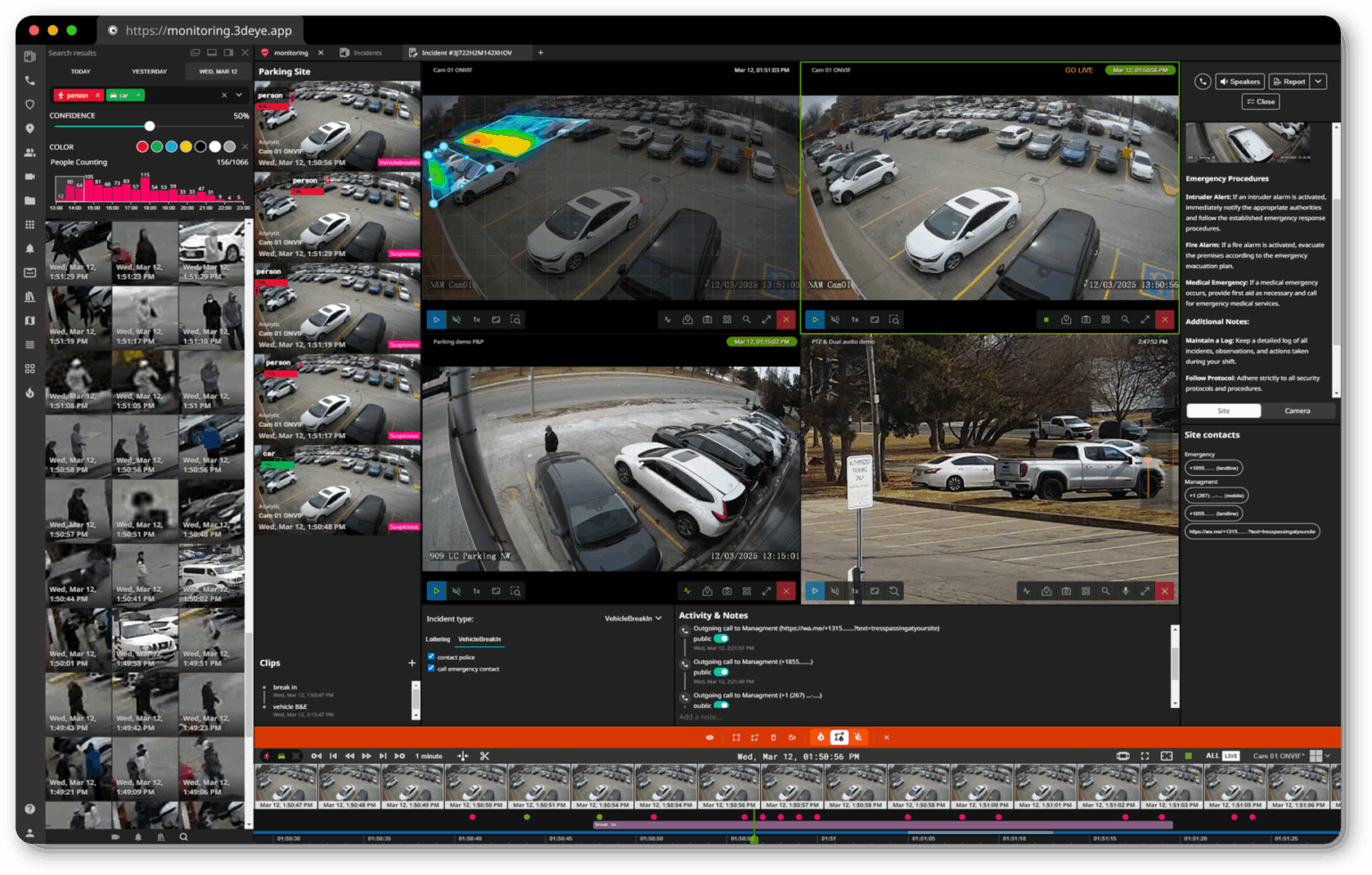Click the scissors clip tool in timeline
The height and width of the screenshot is (875, 1372).
point(485,756)
